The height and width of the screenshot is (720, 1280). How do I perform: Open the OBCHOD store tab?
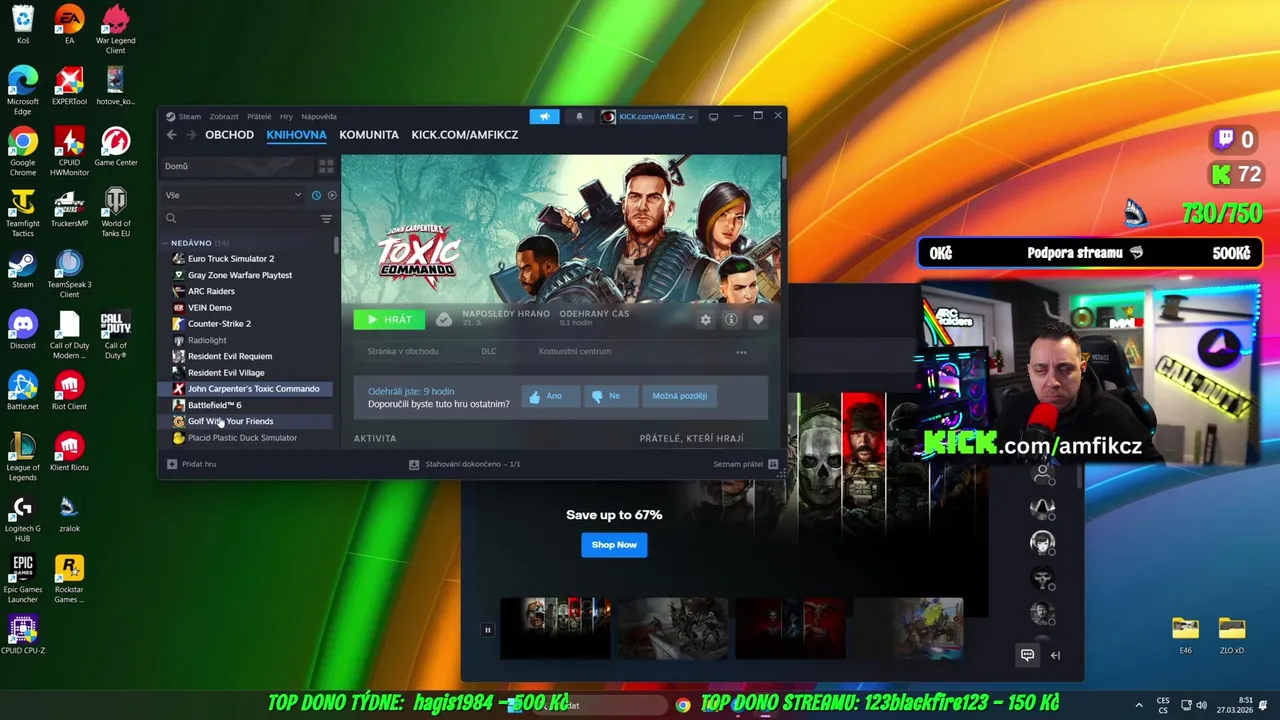(x=229, y=135)
